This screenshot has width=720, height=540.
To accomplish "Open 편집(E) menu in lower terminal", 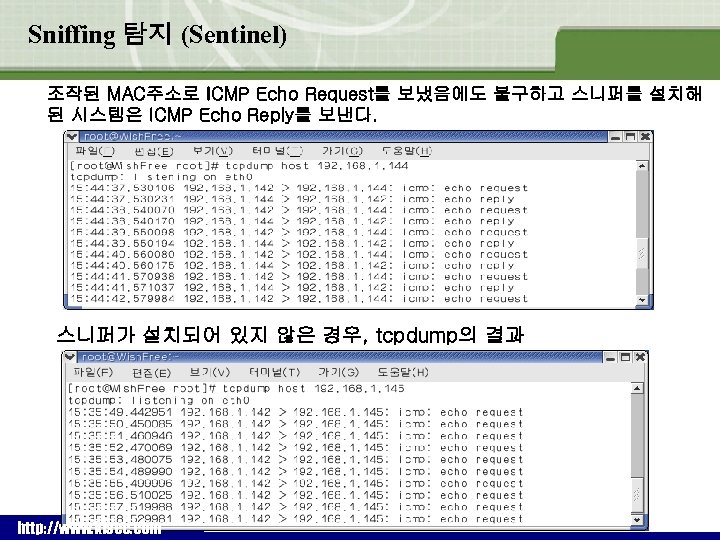I will coord(151,373).
